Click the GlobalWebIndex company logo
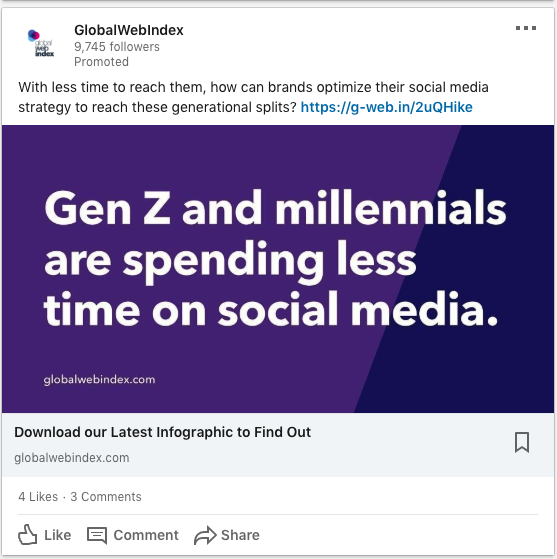 click(x=41, y=43)
